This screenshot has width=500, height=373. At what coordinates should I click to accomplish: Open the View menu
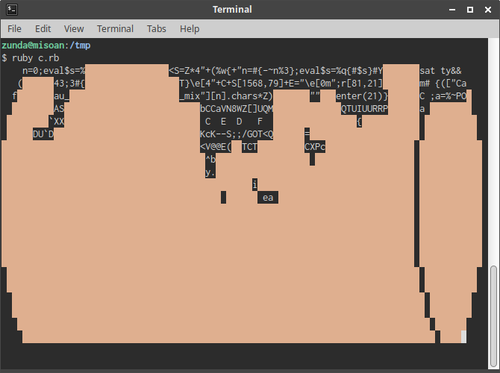[x=74, y=29]
